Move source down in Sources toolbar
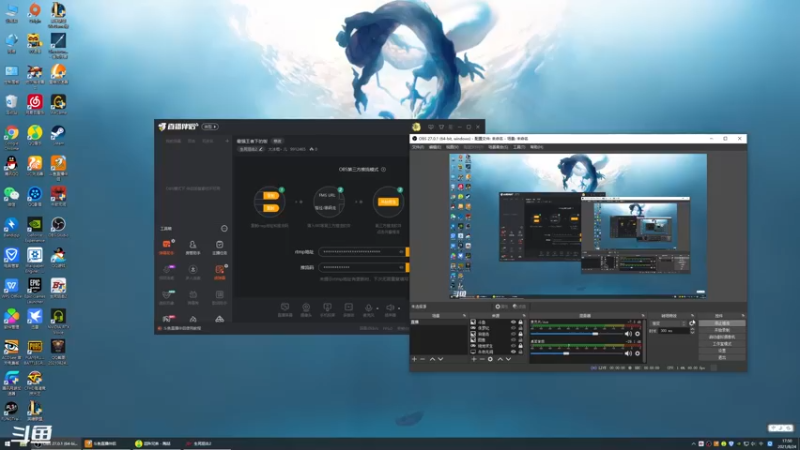 coord(508,359)
